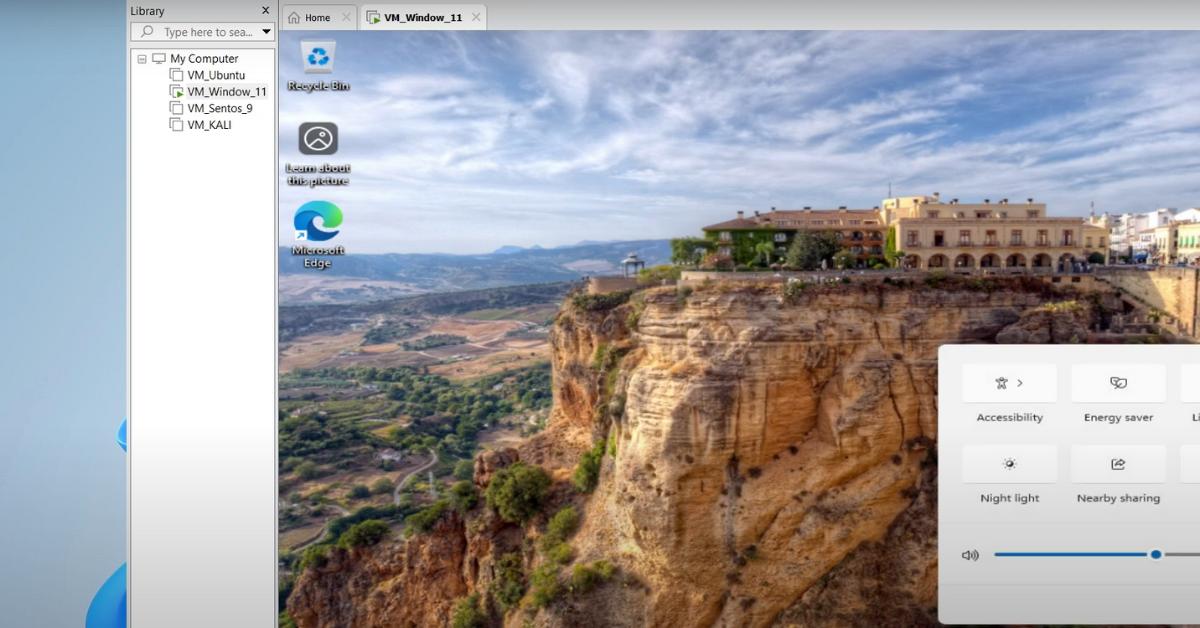Select VM_Window_11 in the Library tree
Screen dimensions: 1200x628
click(x=227, y=91)
